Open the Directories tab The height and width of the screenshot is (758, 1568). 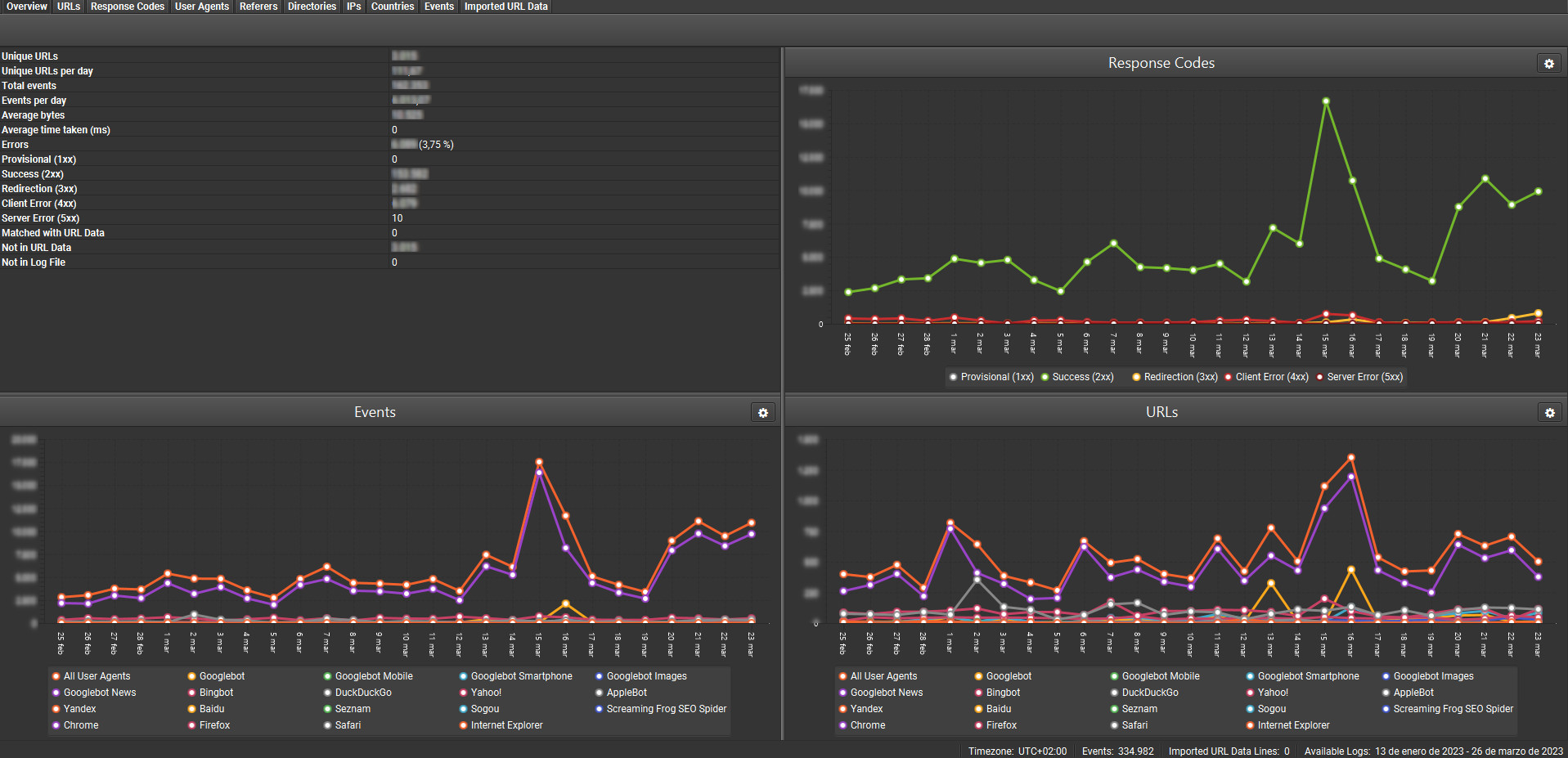coord(311,7)
